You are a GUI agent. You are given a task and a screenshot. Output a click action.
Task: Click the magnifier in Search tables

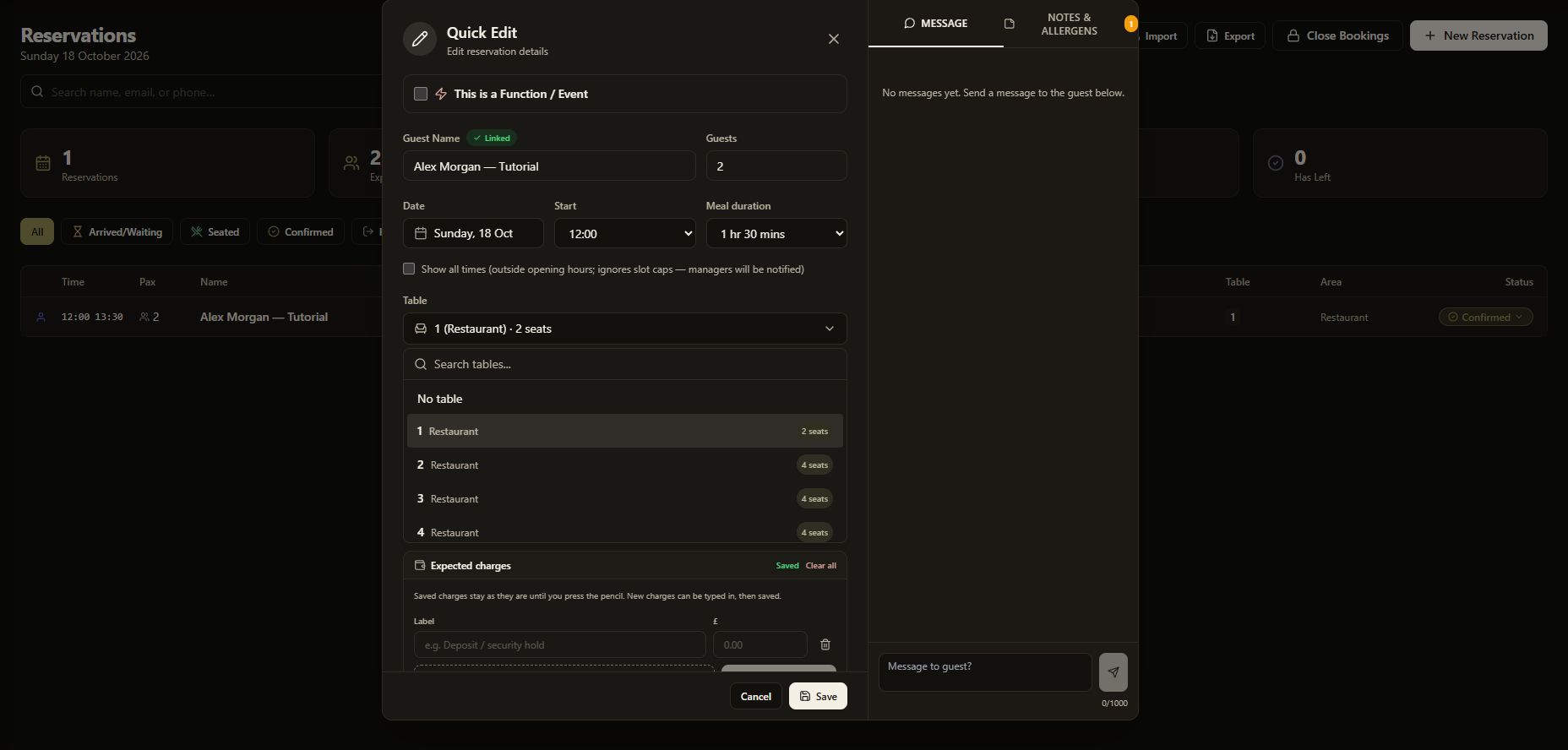[421, 364]
